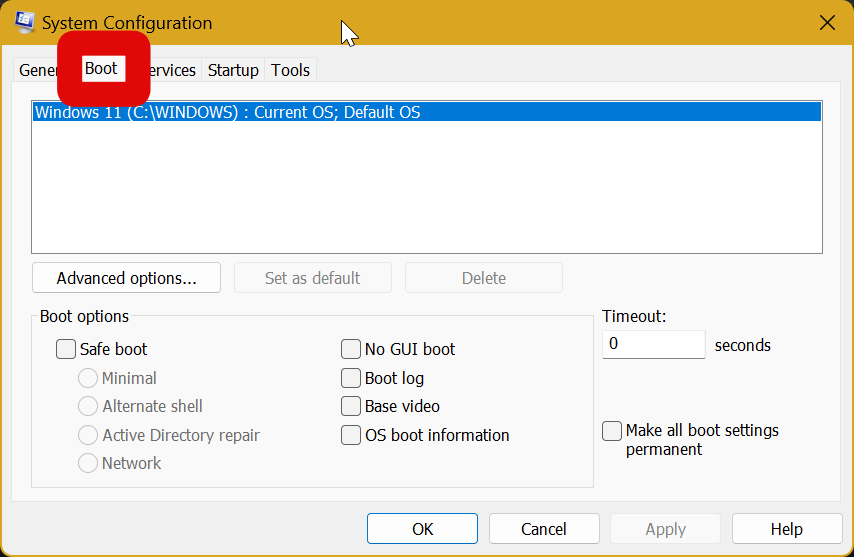Image resolution: width=854 pixels, height=557 pixels.
Task: Switch to the Startup tab
Action: (x=233, y=70)
